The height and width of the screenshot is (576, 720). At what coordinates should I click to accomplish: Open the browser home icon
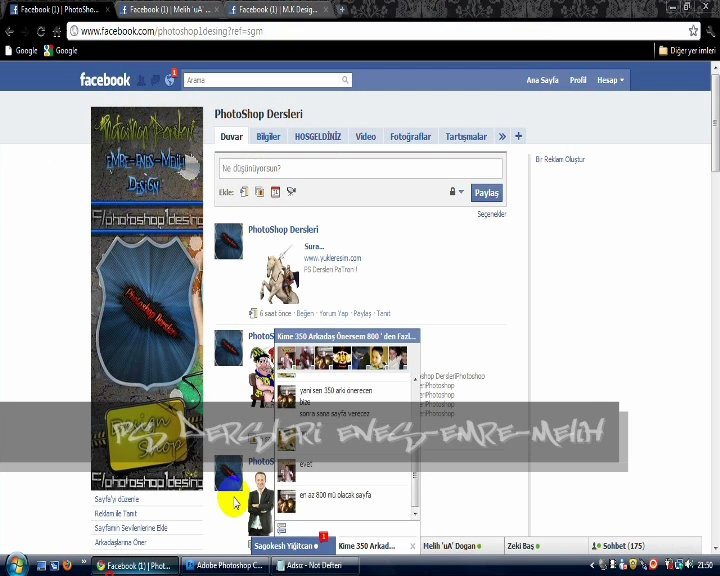(x=56, y=31)
